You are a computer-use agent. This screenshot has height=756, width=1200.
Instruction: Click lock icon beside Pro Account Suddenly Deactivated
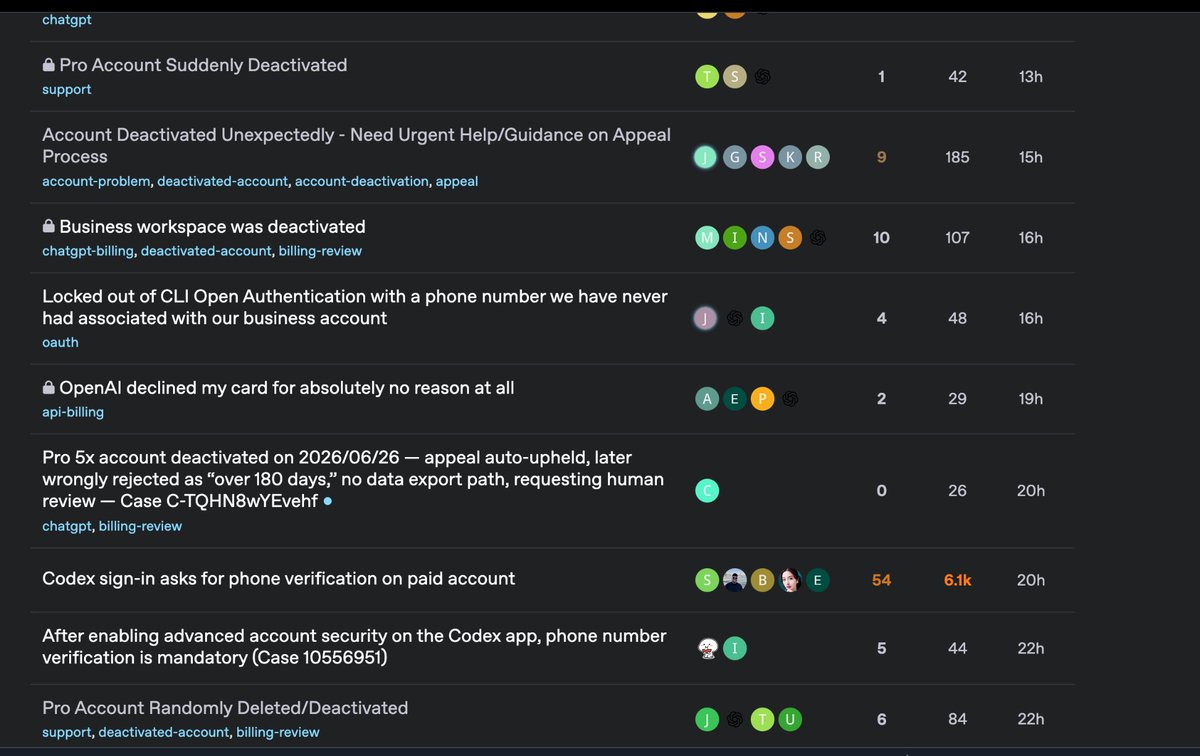point(48,65)
